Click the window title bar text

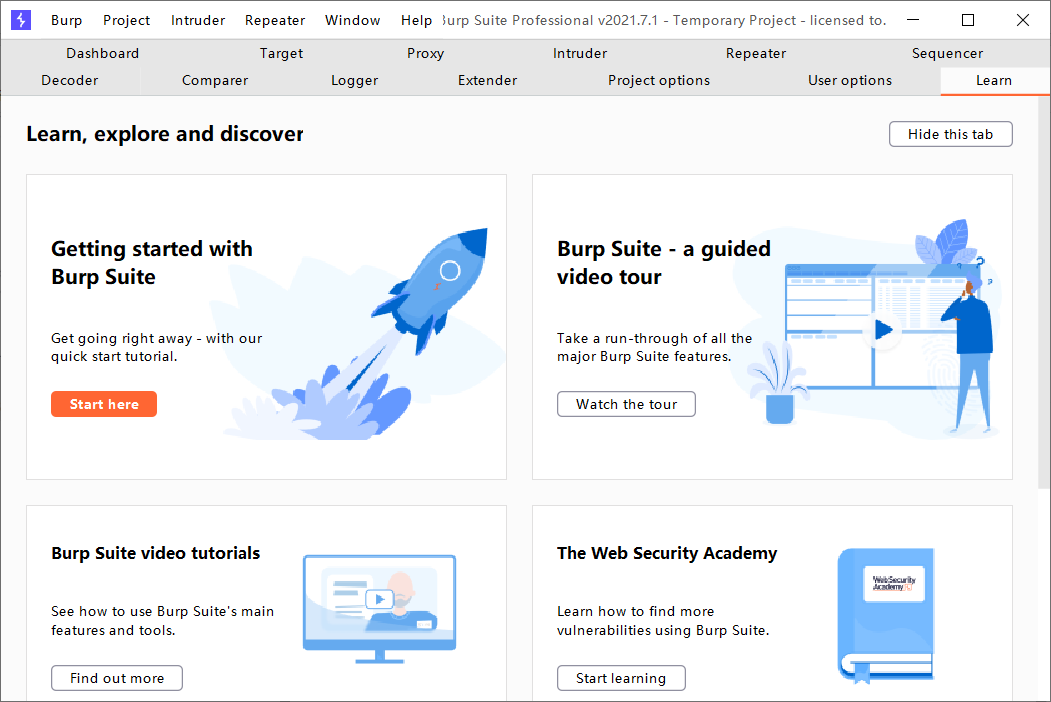point(664,20)
